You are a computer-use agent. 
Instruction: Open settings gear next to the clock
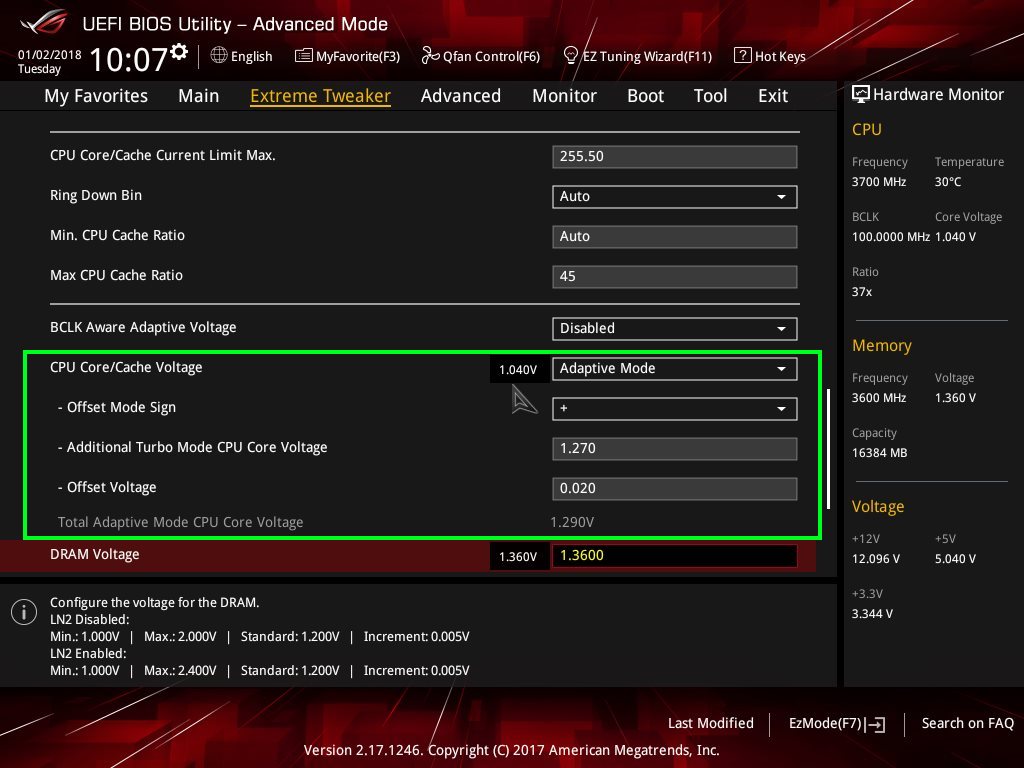tap(179, 52)
